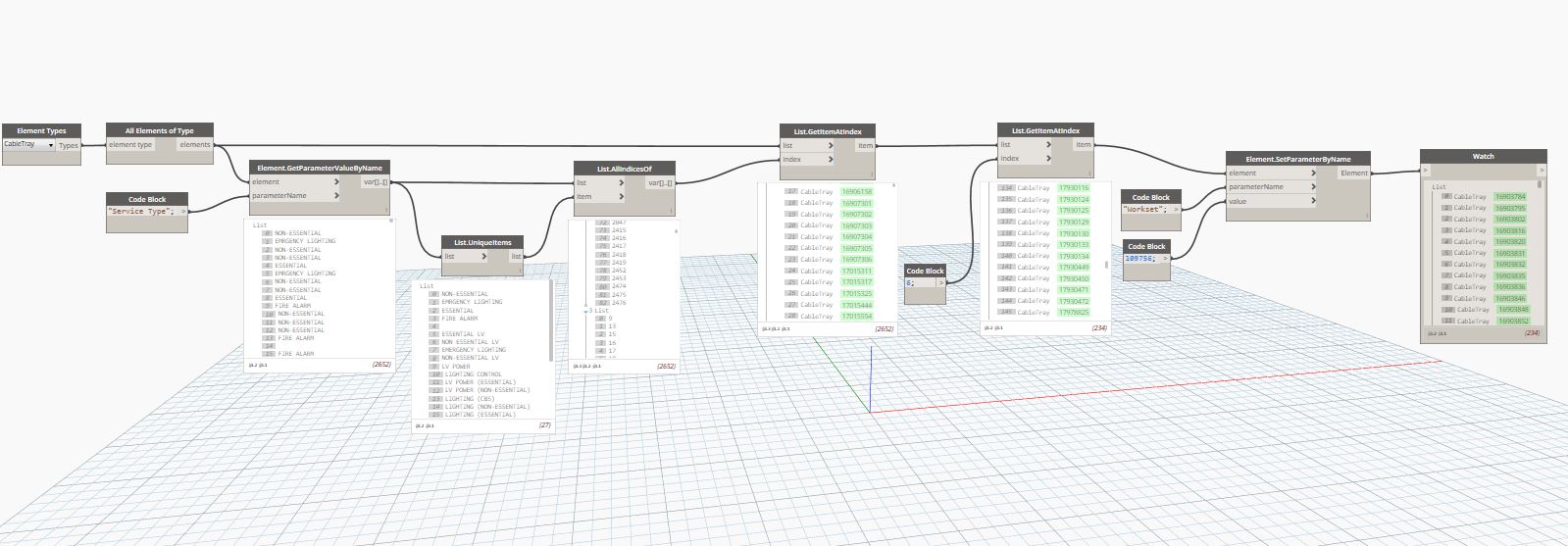Open element port chevron on GetParameterValueByName

click(336, 181)
